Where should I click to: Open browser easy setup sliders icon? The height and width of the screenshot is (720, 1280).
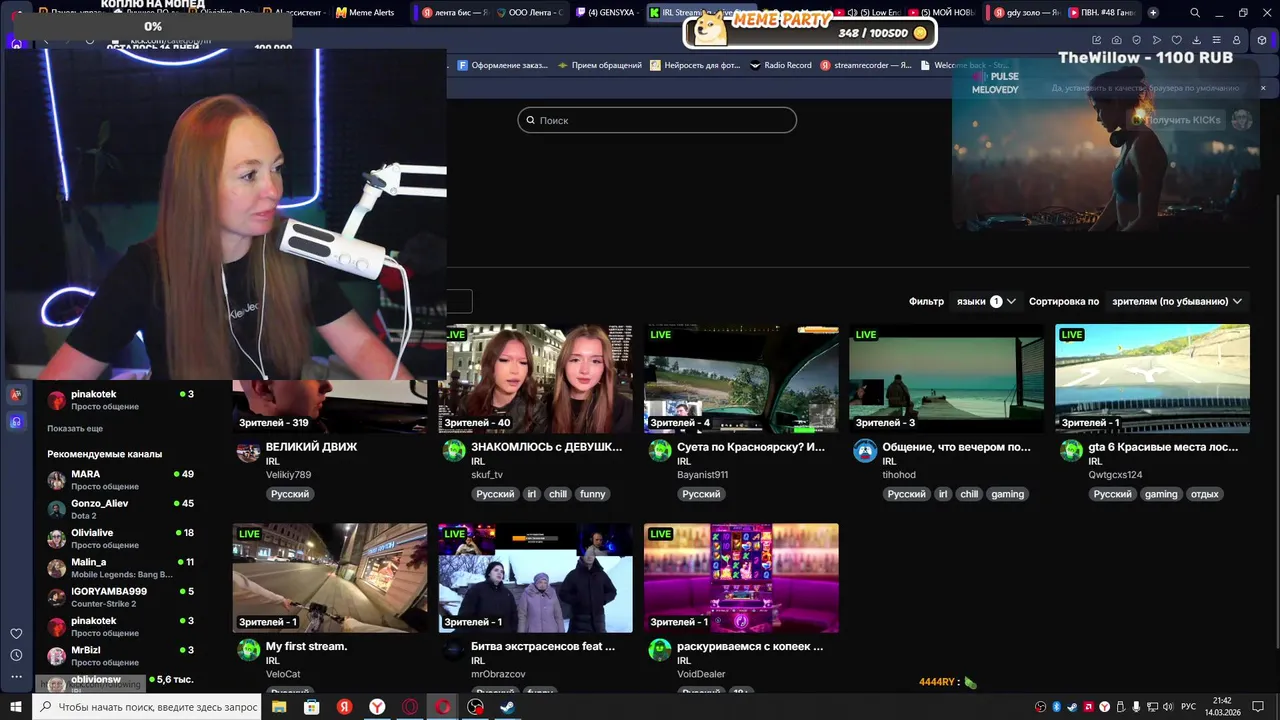pyautogui.click(x=1216, y=40)
